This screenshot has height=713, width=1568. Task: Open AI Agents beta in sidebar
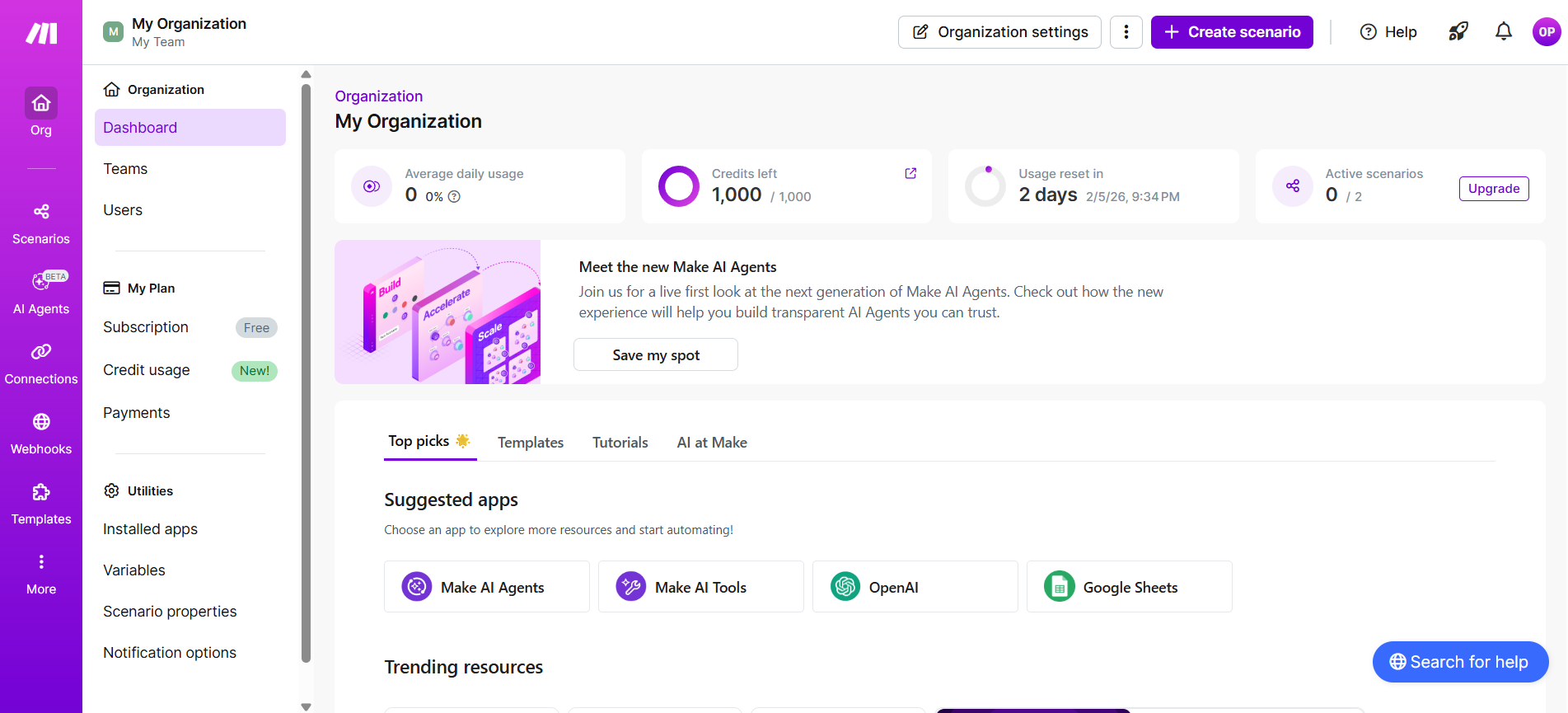coord(41,293)
